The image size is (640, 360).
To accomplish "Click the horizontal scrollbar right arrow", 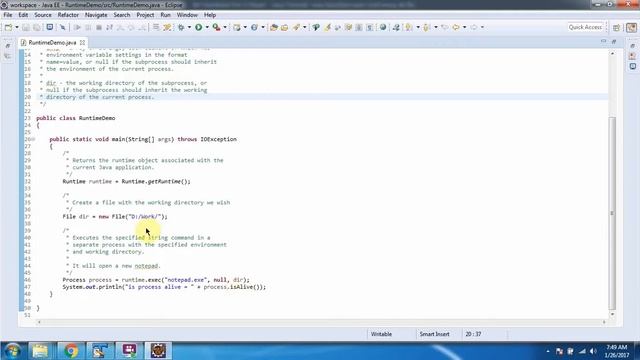I will (604, 322).
